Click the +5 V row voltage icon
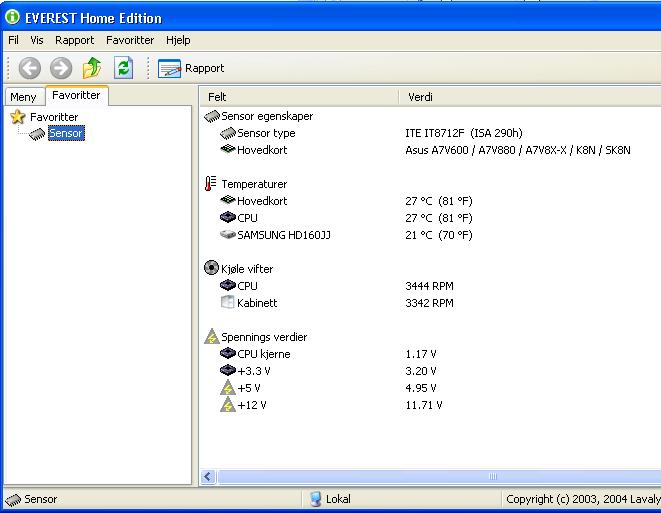Viewport: 661px width, 513px height. pos(228,387)
